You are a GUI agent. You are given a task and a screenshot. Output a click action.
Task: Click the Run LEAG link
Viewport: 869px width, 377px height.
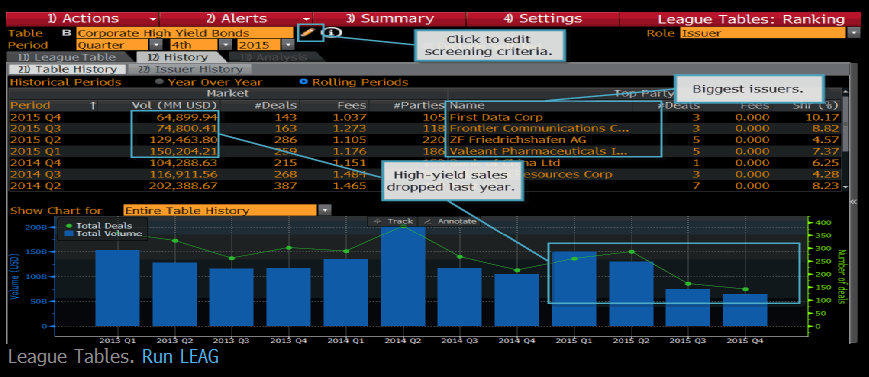point(180,356)
